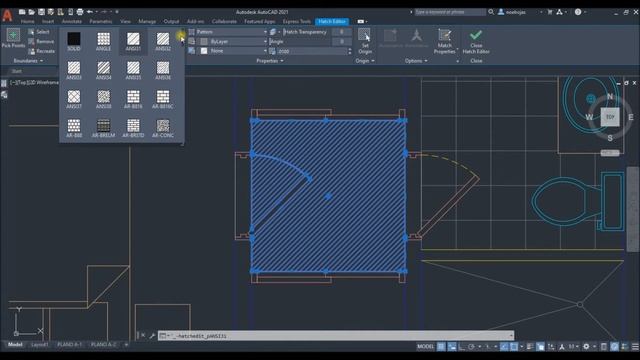This screenshot has height=360, width=640.
Task: Click the Save quick-access icon
Action: tap(41, 12)
